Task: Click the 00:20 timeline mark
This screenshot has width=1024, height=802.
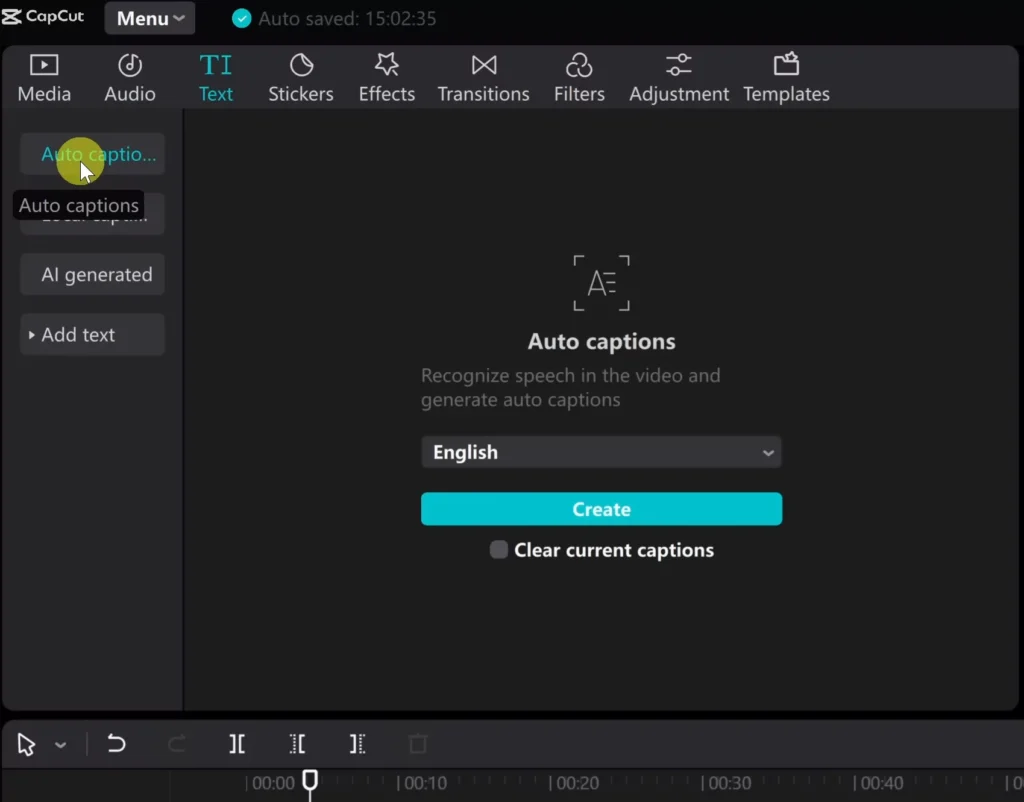Action: 575,782
